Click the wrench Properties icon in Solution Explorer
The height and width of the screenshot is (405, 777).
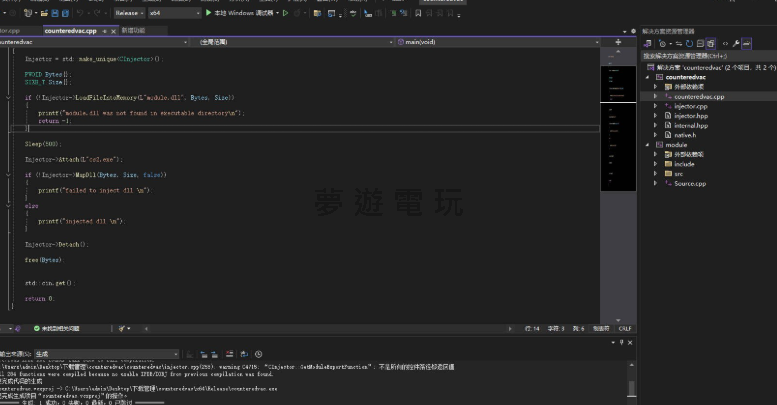[x=736, y=44]
